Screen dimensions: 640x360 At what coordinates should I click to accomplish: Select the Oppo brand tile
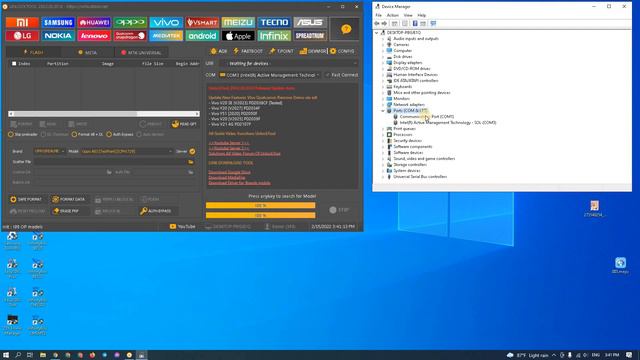pos(130,22)
